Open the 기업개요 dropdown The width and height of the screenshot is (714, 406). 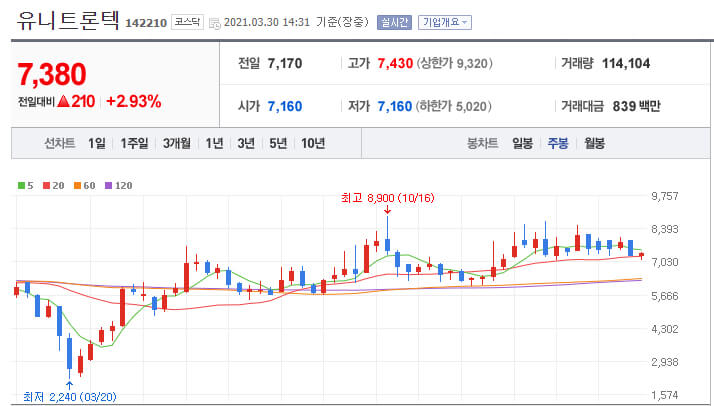445,22
